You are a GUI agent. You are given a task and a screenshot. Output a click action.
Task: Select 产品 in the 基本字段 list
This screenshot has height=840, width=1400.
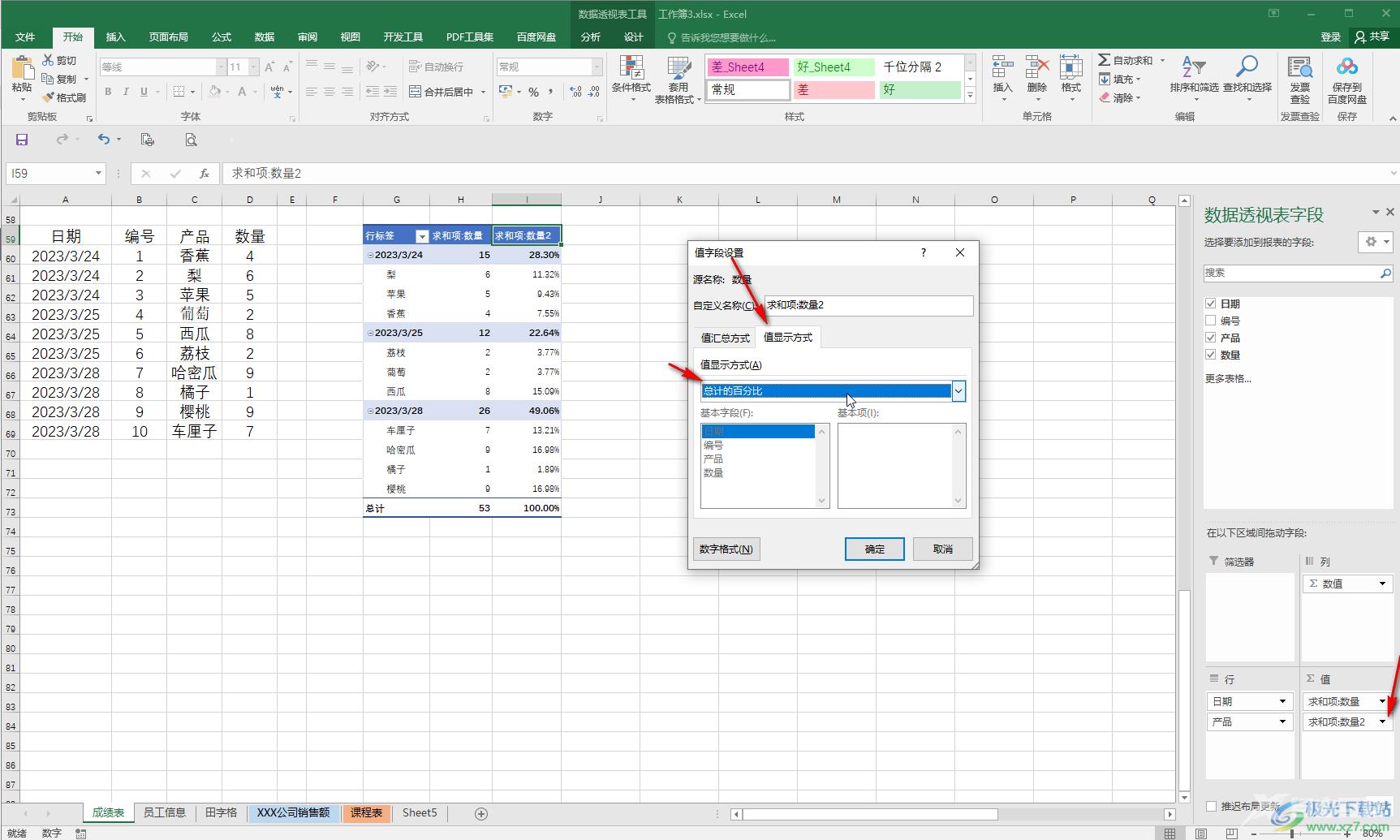coord(713,459)
